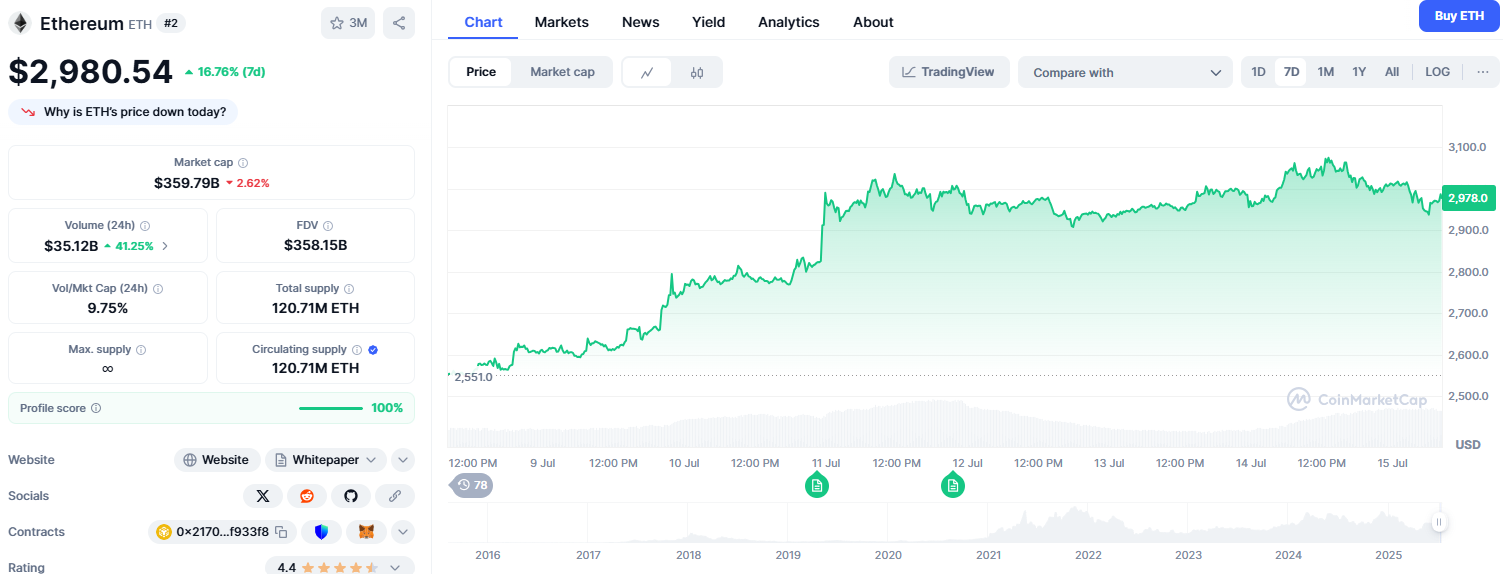
Task: Switch chart to line view icon
Action: coord(647,72)
